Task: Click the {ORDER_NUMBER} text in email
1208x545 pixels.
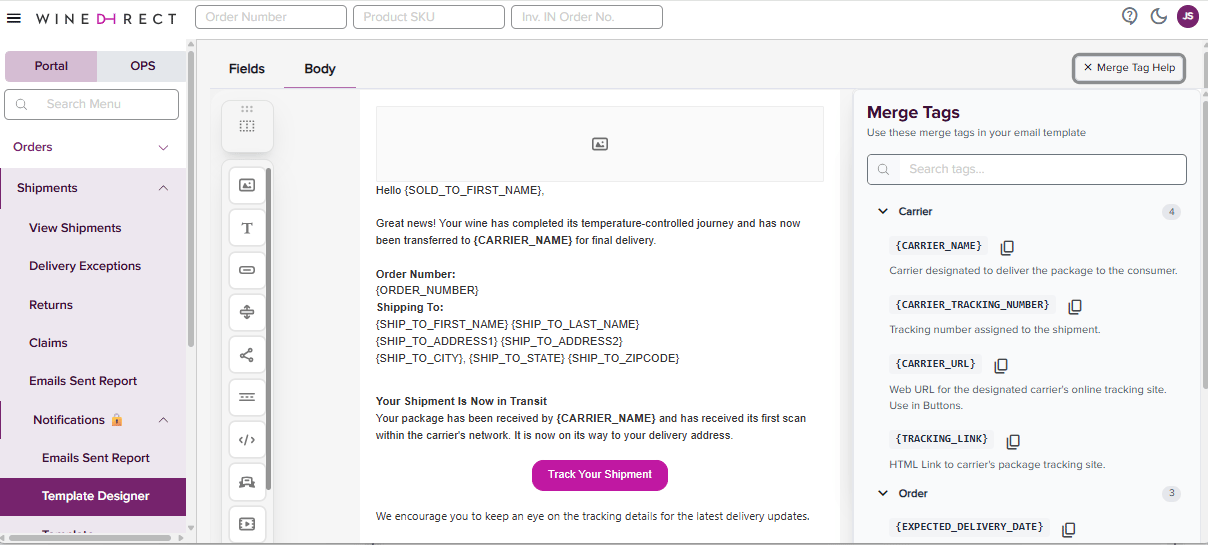Action: [x=427, y=290]
